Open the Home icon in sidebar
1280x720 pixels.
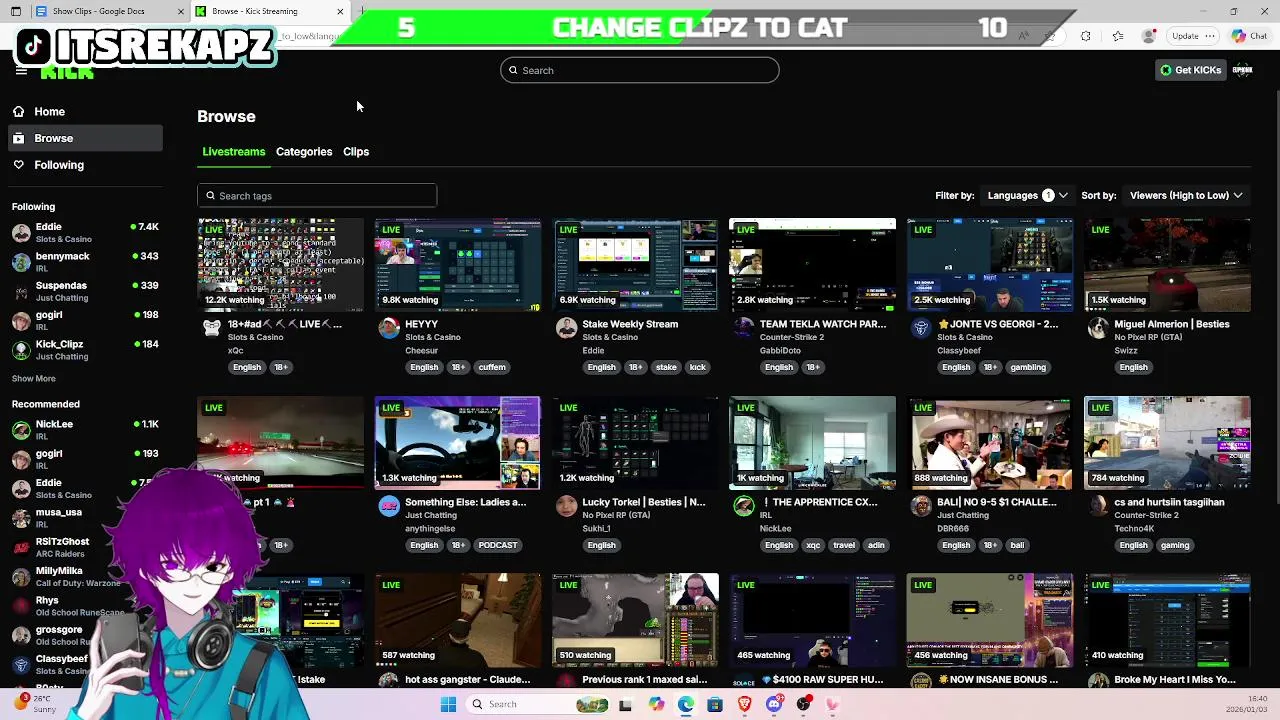[18, 112]
